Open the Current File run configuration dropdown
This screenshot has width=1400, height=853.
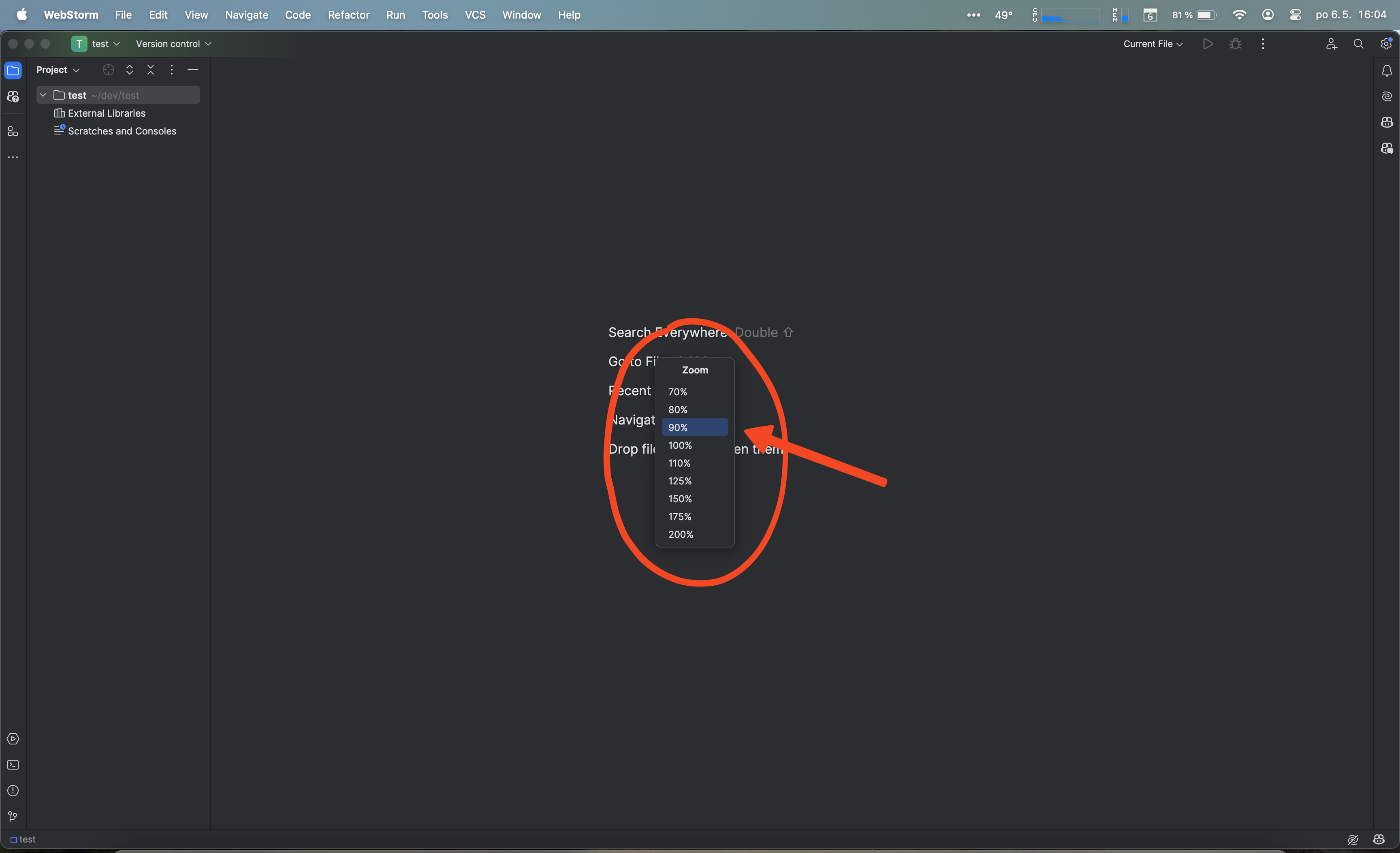point(1151,44)
